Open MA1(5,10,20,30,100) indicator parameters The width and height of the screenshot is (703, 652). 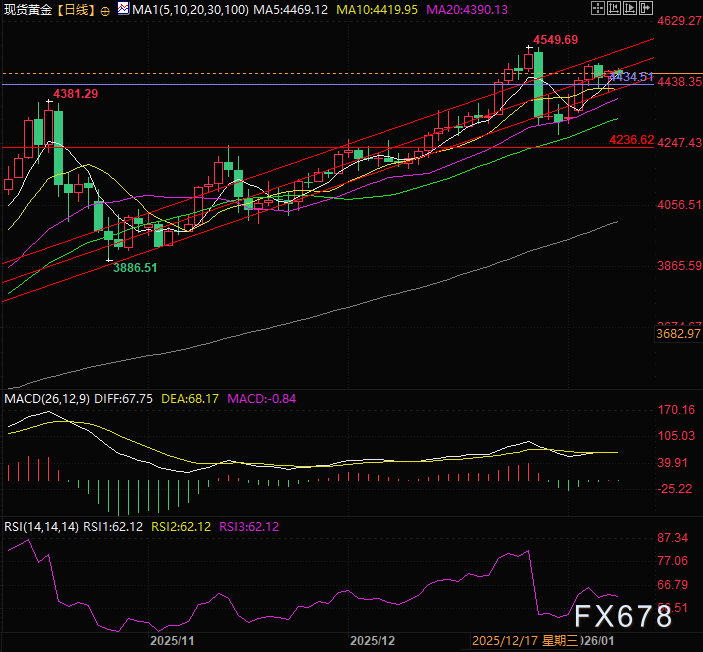tap(190, 10)
